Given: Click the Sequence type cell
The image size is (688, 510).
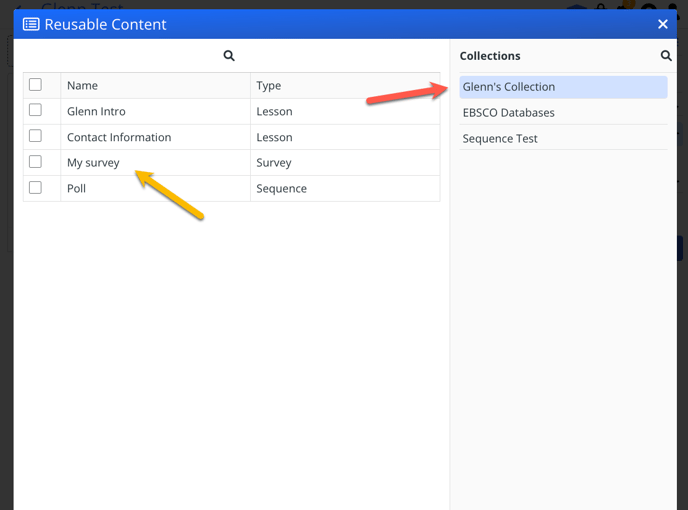Looking at the screenshot, I should [x=345, y=189].
